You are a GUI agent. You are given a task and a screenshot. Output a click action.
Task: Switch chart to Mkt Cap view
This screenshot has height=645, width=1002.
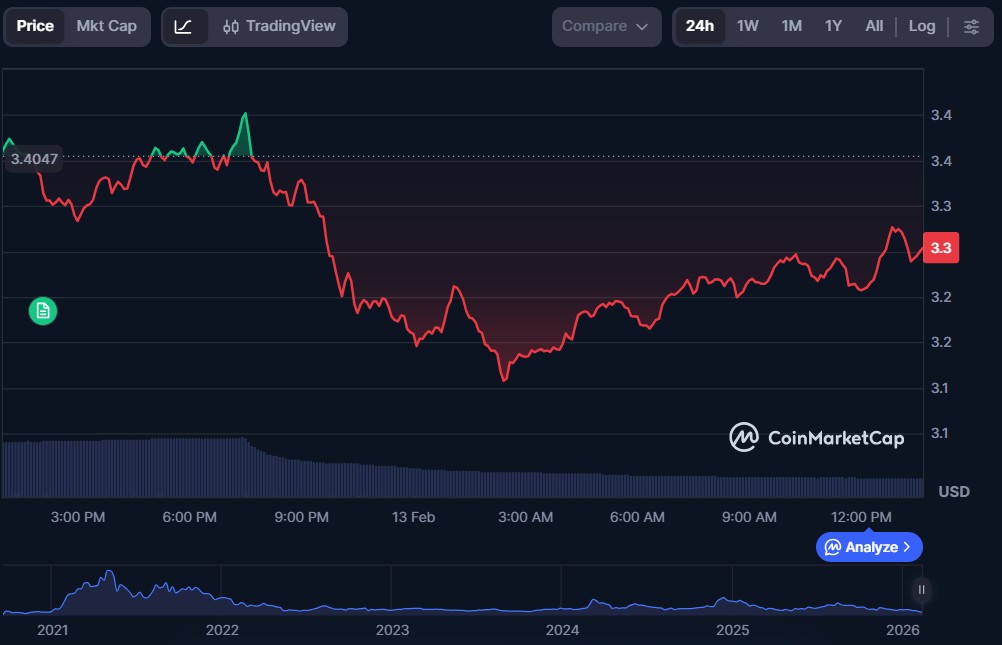click(x=107, y=27)
